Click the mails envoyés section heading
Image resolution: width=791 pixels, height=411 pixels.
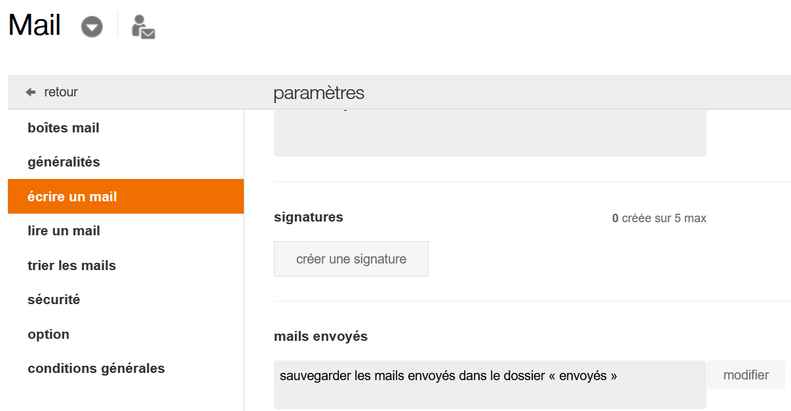(321, 336)
